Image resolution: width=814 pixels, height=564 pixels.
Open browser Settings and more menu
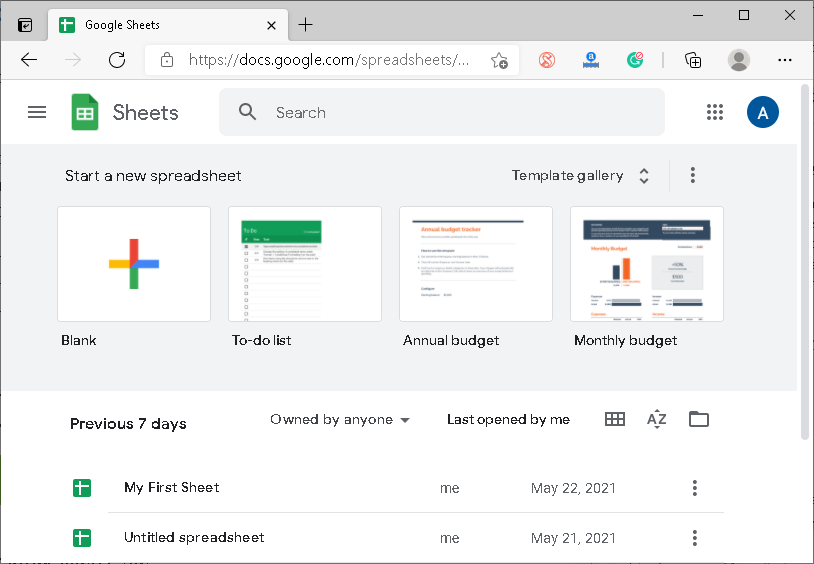tap(785, 60)
